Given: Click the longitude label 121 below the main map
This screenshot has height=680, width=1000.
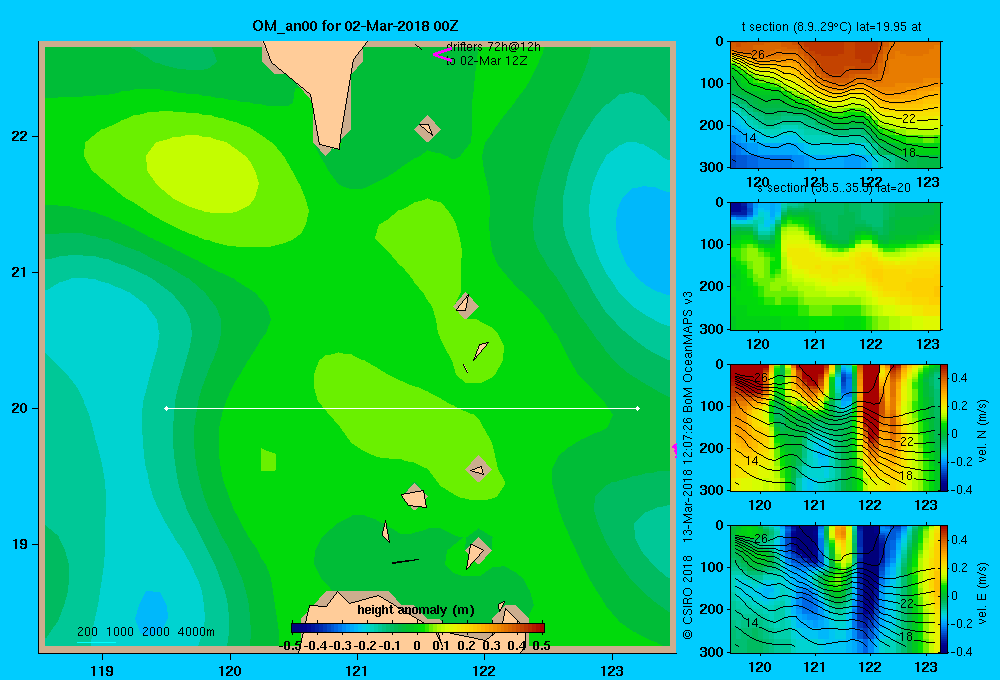Looking at the screenshot, I should [x=357, y=671].
